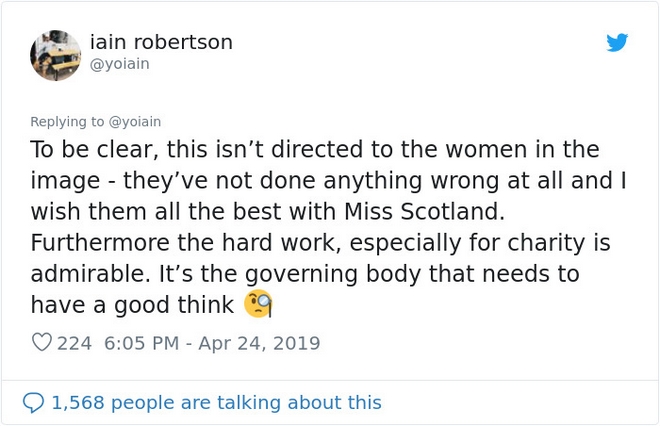660x426 pixels.
Task: Click the Twitter bird logo
Action: pyautogui.click(x=617, y=43)
